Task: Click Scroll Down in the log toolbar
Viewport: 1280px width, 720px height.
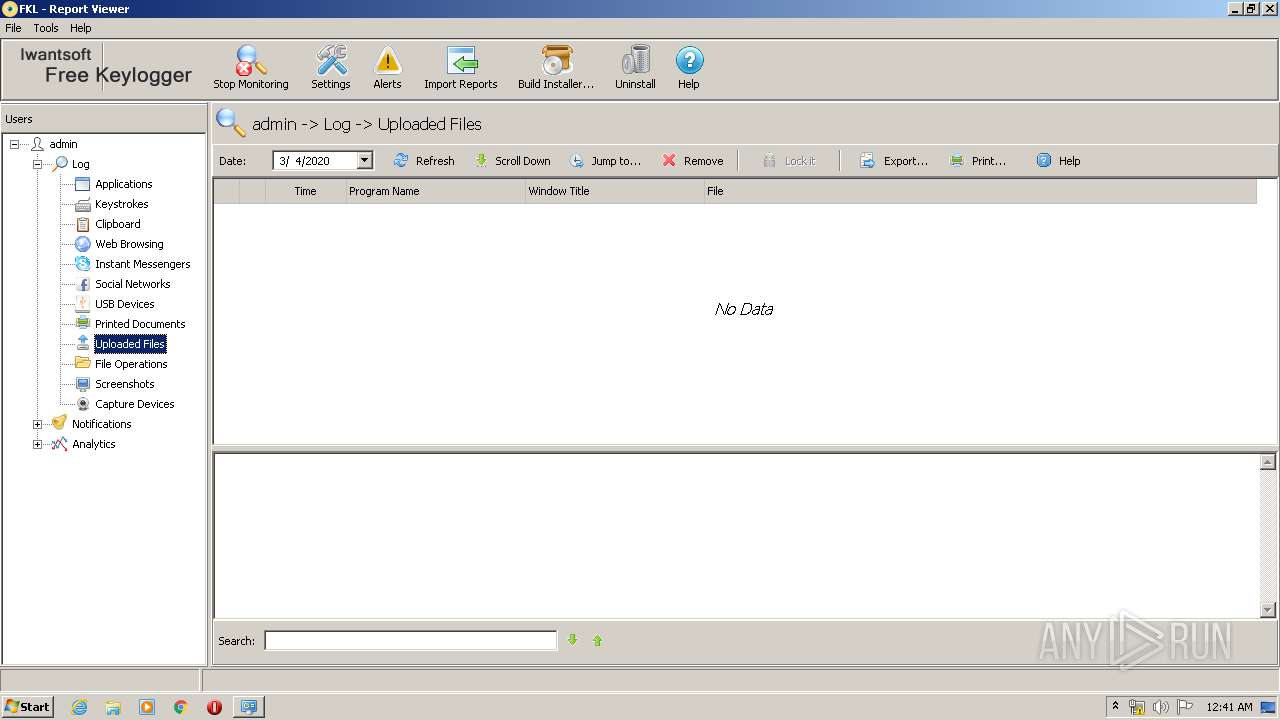Action: point(512,161)
